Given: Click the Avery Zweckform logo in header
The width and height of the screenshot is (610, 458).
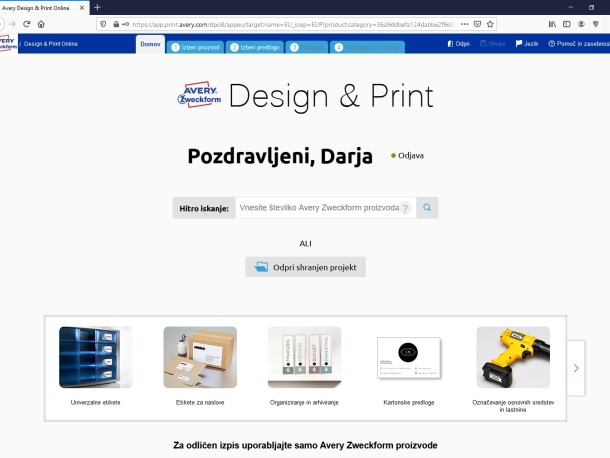Looking at the screenshot, I should coord(9,44).
